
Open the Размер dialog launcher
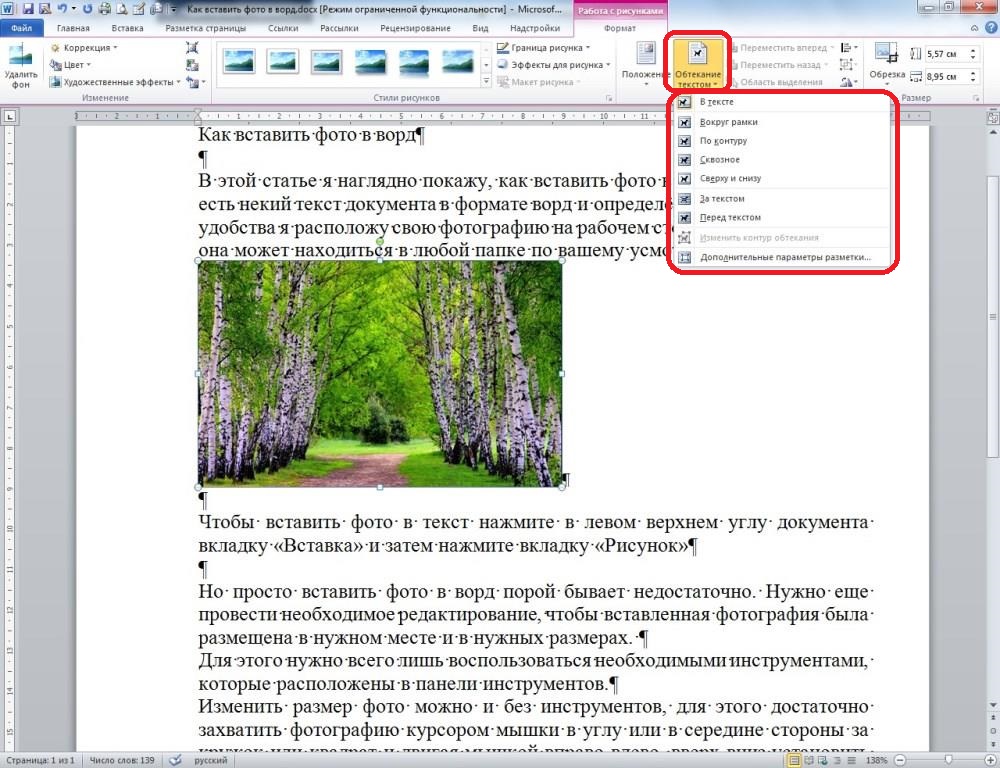976,98
